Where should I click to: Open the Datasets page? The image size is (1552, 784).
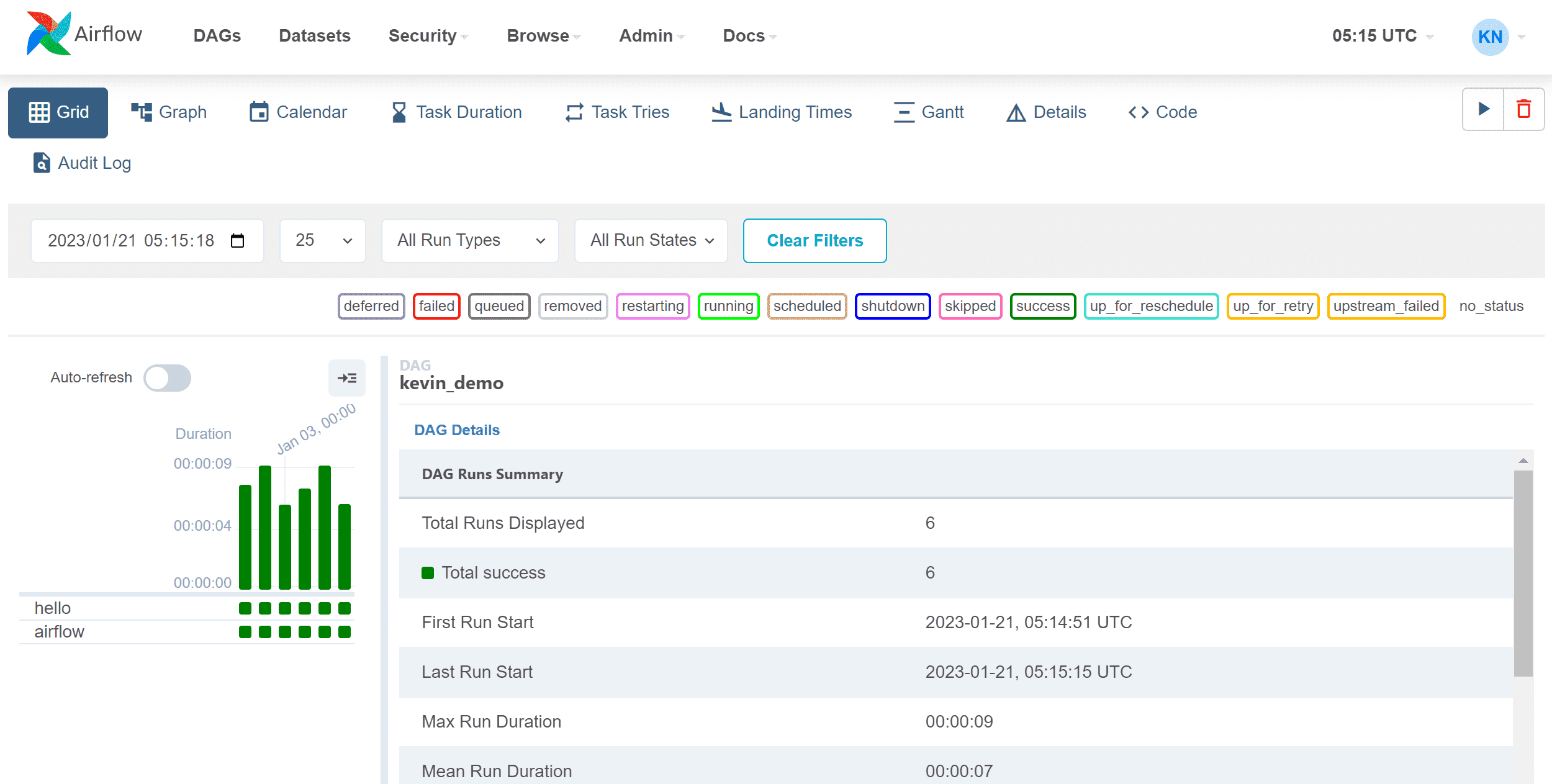[x=315, y=36]
